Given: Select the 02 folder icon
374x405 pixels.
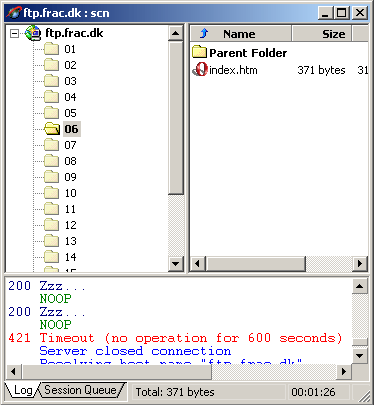Looking at the screenshot, I should pyautogui.click(x=51, y=65).
